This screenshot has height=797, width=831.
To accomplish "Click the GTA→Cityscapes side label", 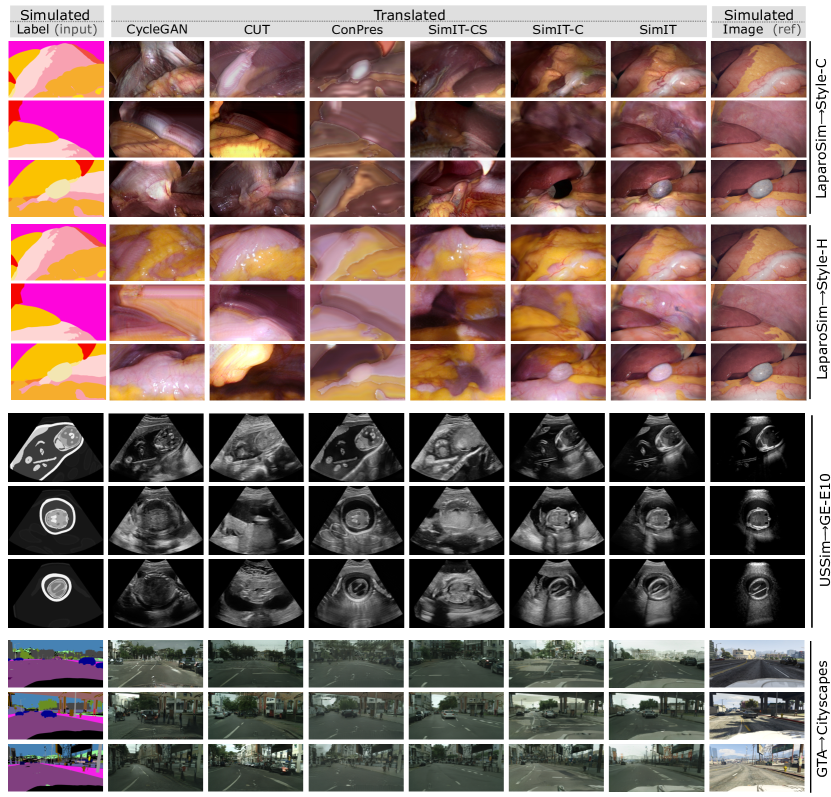I will 822,719.
